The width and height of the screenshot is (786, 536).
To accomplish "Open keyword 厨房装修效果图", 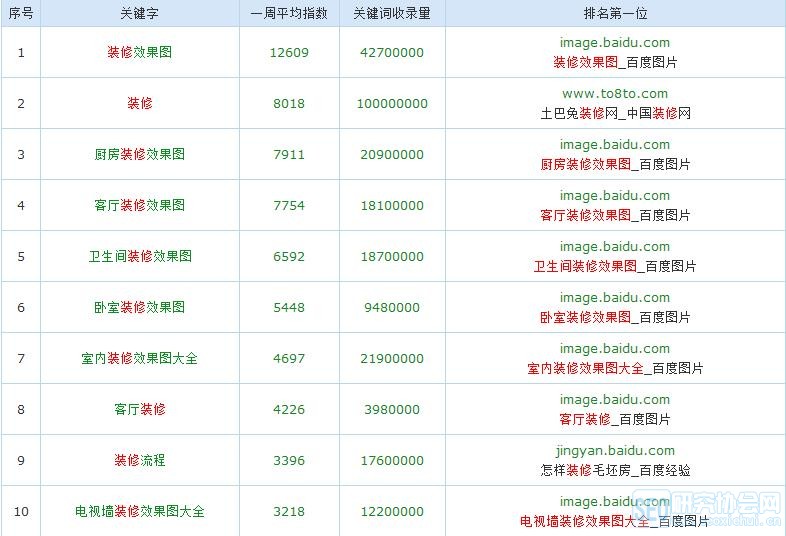I will pos(140,154).
